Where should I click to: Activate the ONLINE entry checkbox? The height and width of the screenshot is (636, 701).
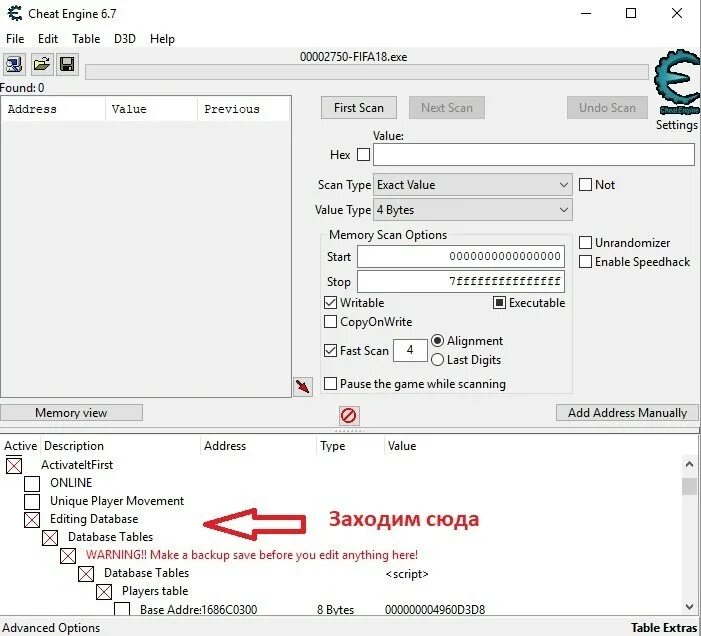[x=32, y=483]
